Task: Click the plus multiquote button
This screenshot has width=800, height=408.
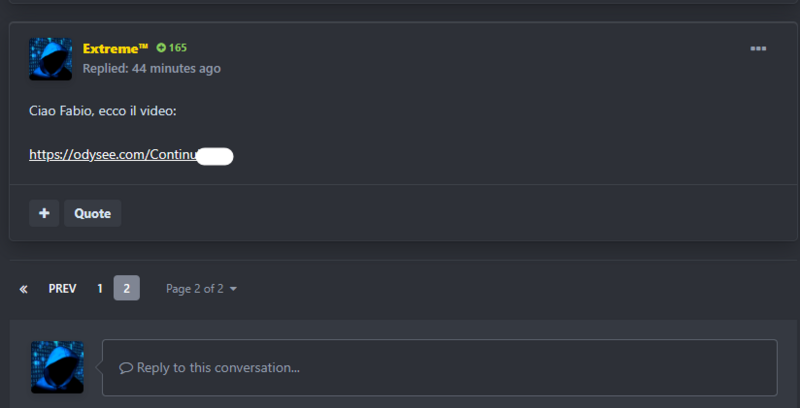Action: (43, 213)
